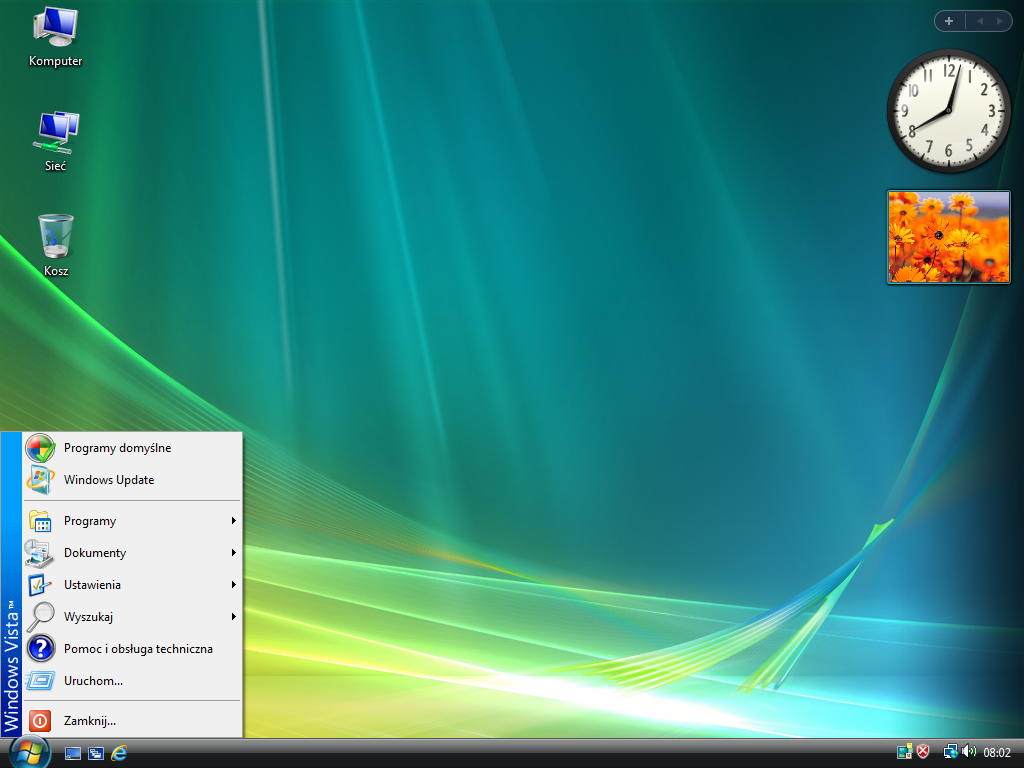This screenshot has height=768, width=1024.
Task: Expand the Programy submenu arrow
Action: [x=233, y=521]
